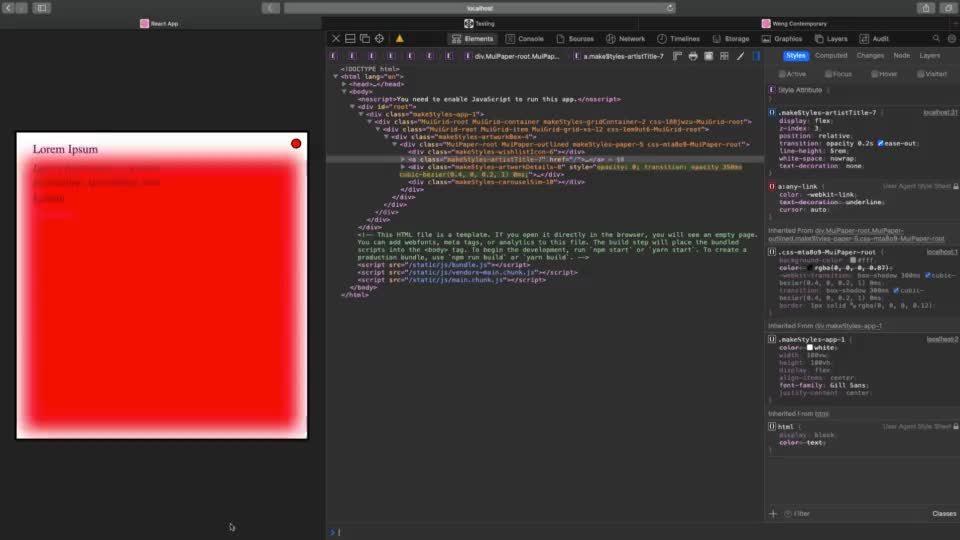The height and width of the screenshot is (540, 960).
Task: Dock the inspector to the bottom
Action: (x=350, y=39)
